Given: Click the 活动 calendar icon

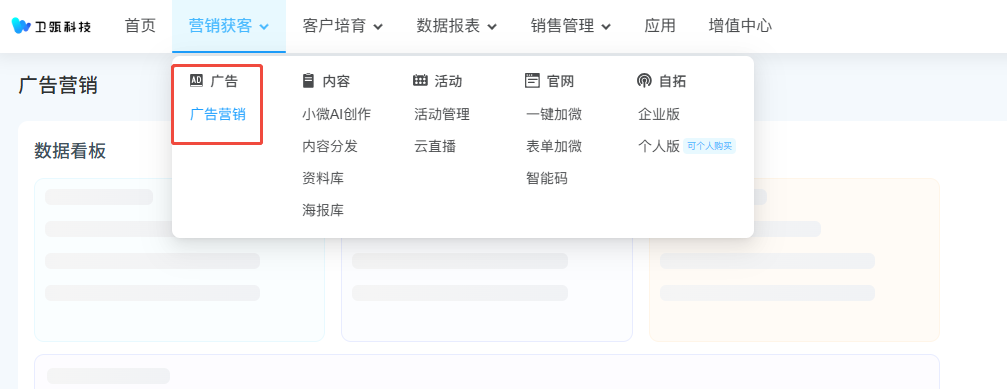Looking at the screenshot, I should (420, 80).
